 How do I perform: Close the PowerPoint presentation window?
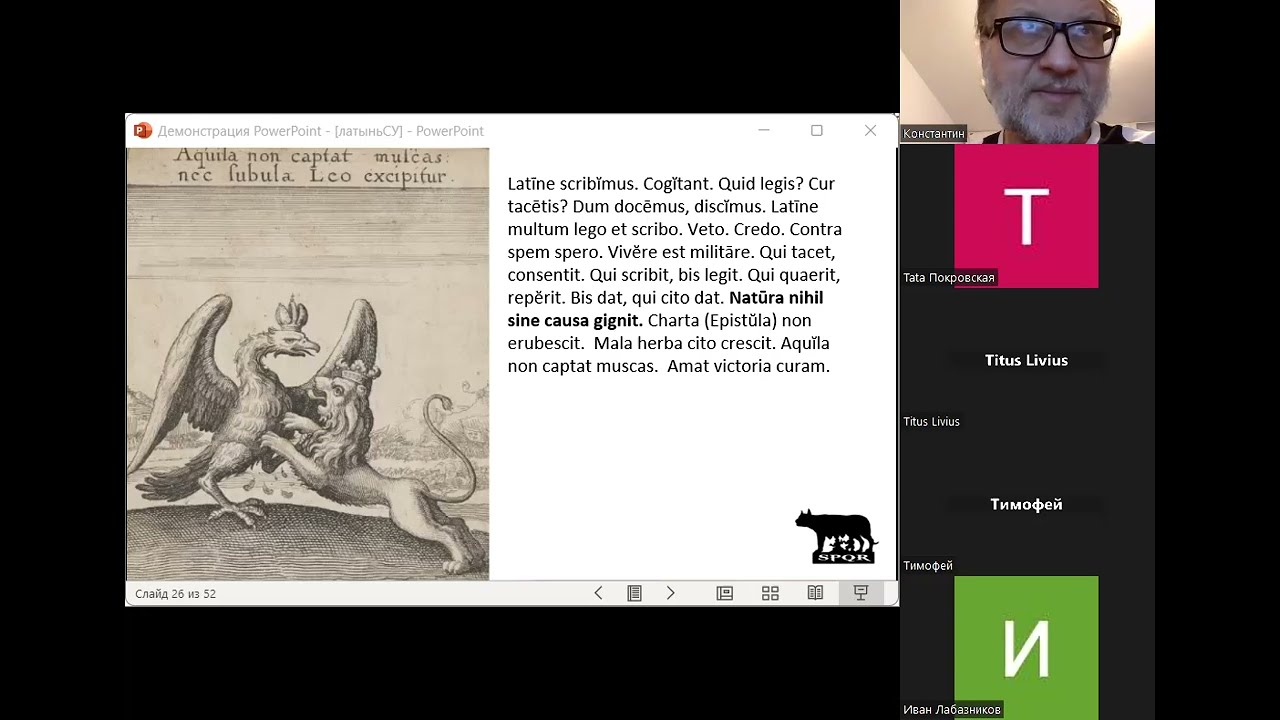pos(870,131)
